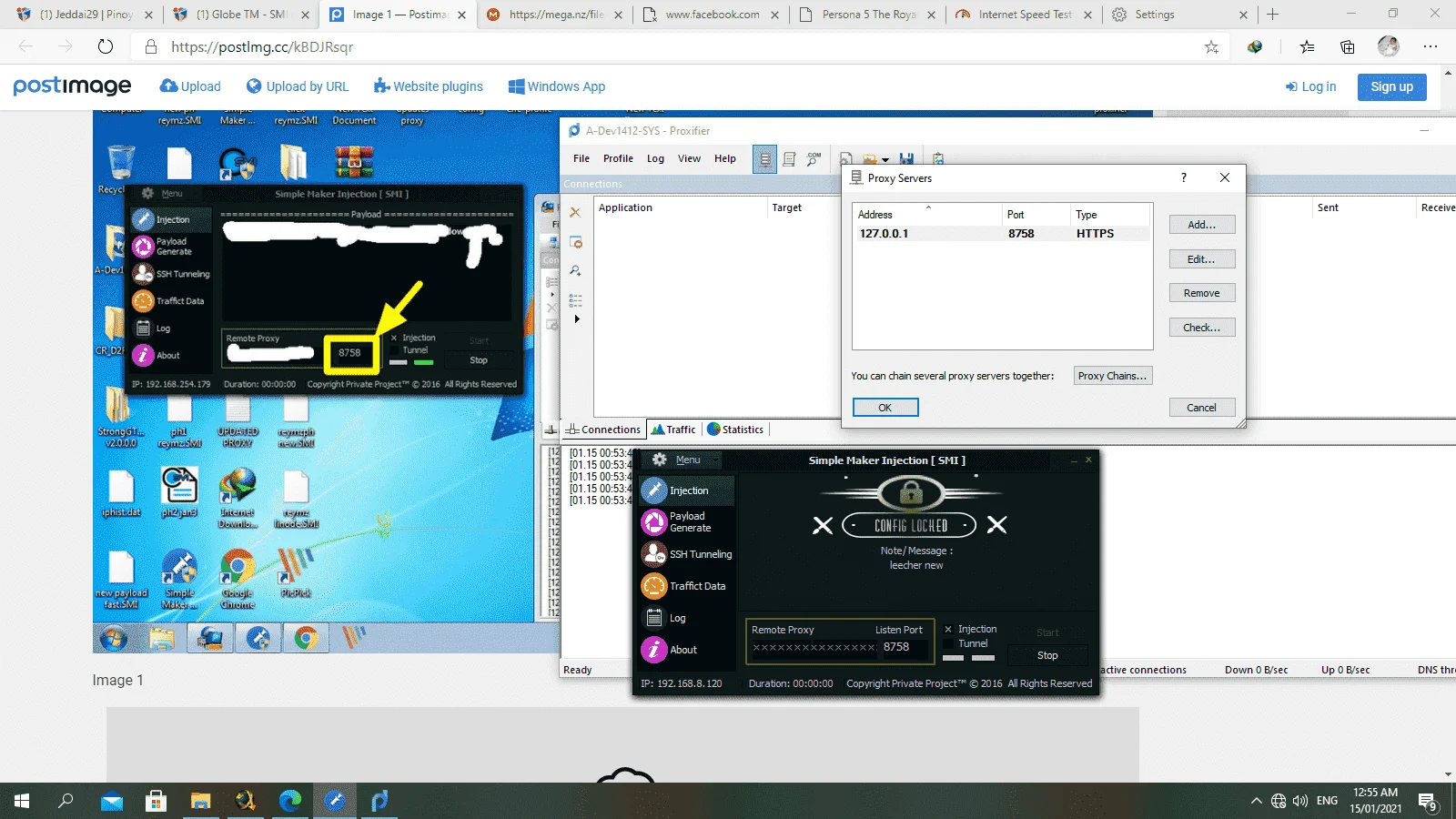Click the Save Profile floppy icon in Proxifier

[x=906, y=159]
